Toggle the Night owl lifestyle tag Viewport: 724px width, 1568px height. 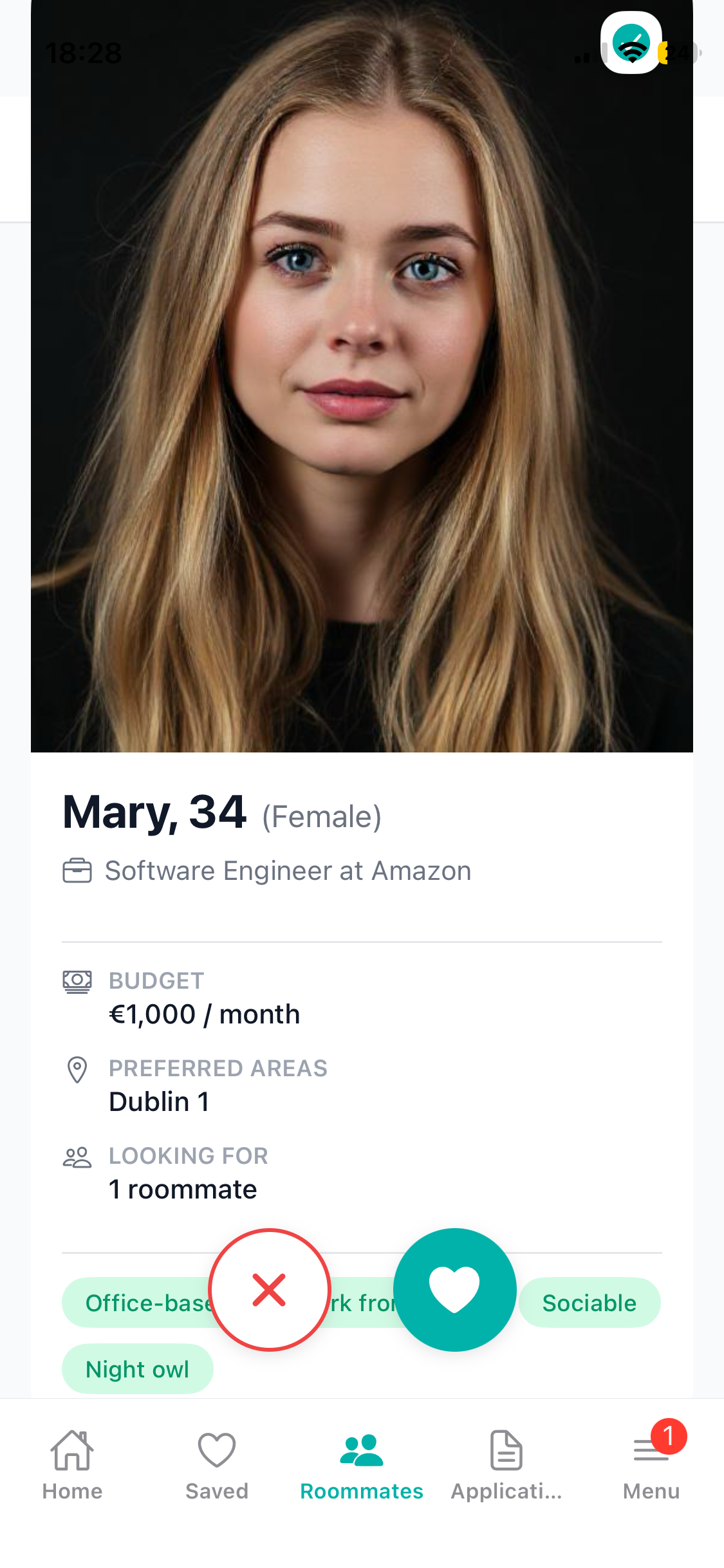(137, 1368)
